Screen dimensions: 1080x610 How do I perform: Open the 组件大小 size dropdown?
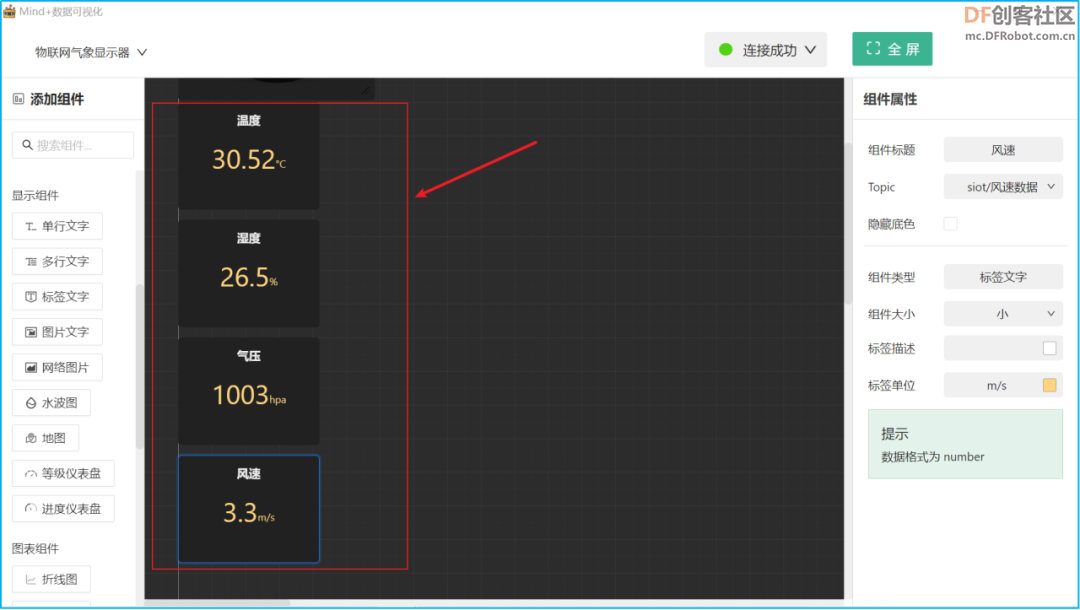[x=1003, y=314]
